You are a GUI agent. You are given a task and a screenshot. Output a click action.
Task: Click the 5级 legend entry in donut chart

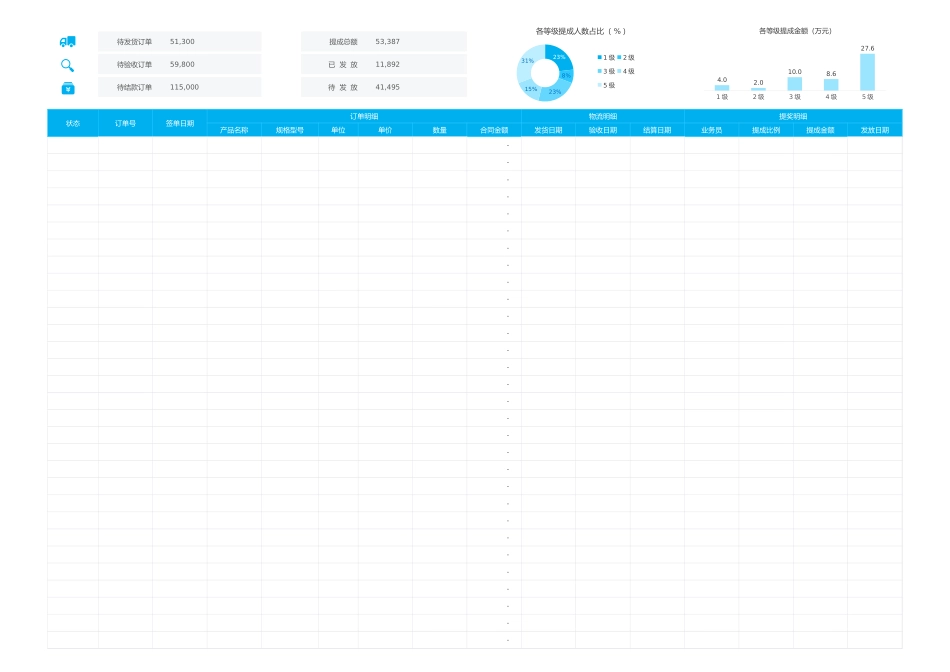(607, 85)
